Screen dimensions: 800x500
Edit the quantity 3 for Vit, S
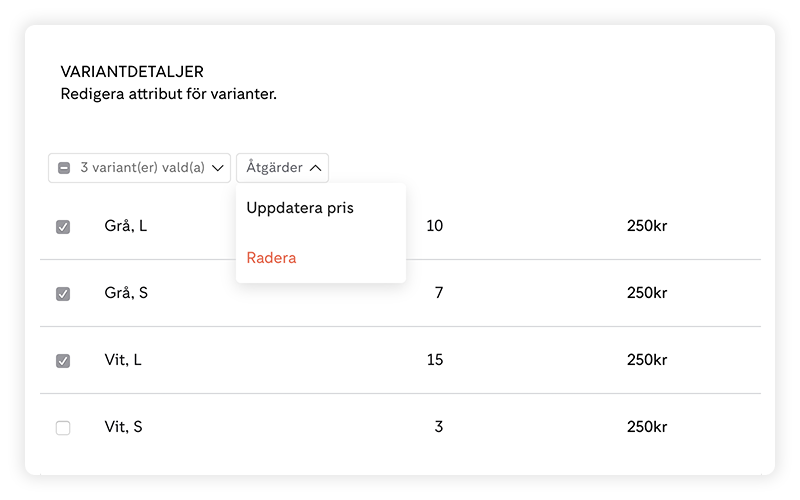tap(438, 427)
